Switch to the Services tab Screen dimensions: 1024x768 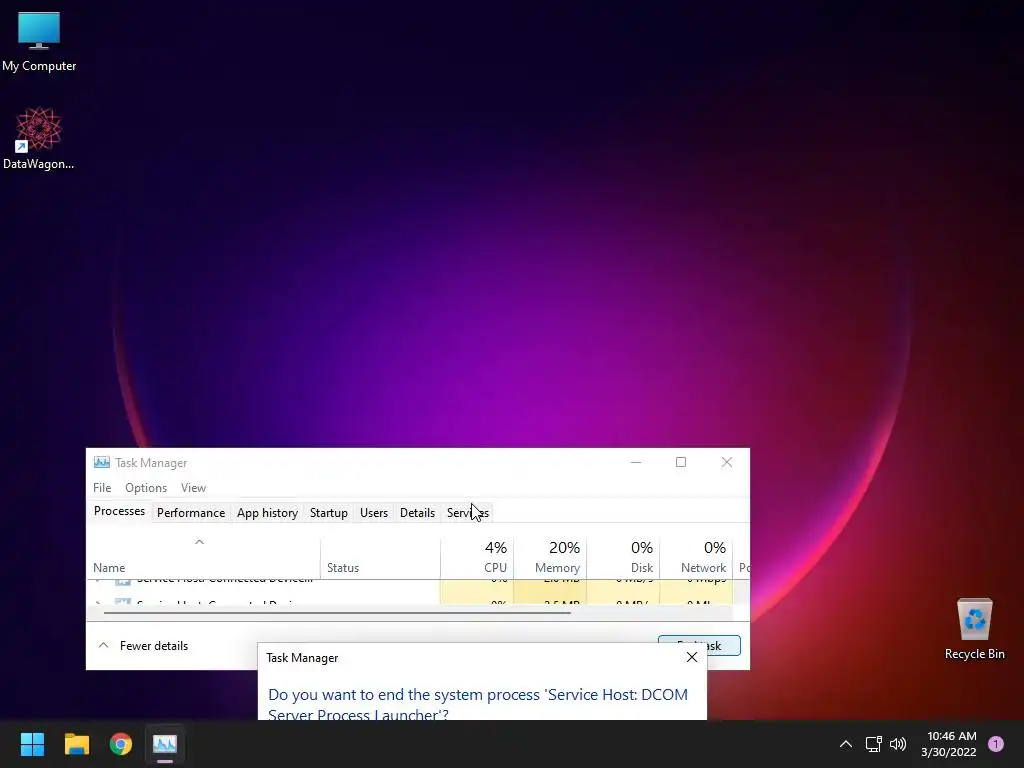click(x=468, y=513)
